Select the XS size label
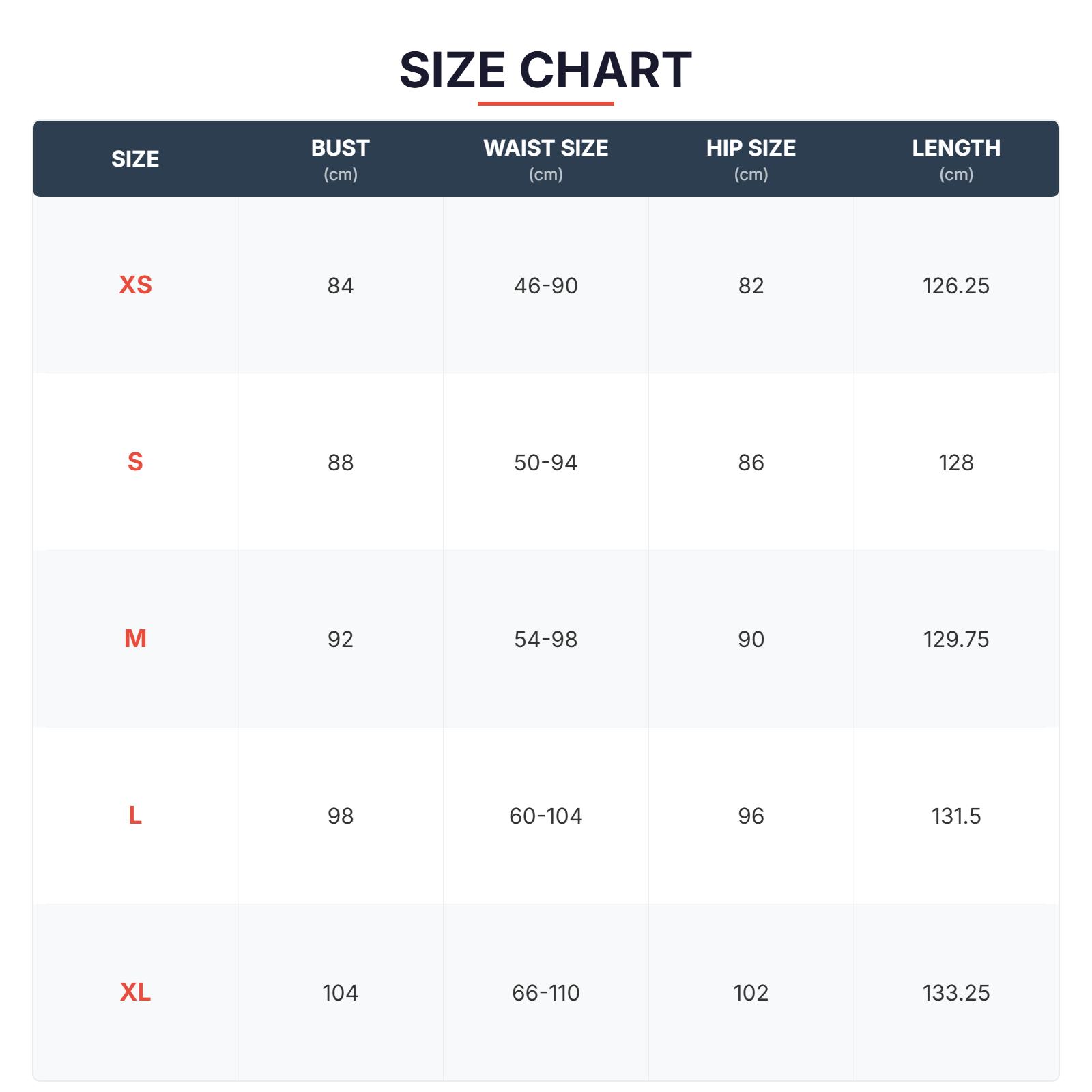 135,285
